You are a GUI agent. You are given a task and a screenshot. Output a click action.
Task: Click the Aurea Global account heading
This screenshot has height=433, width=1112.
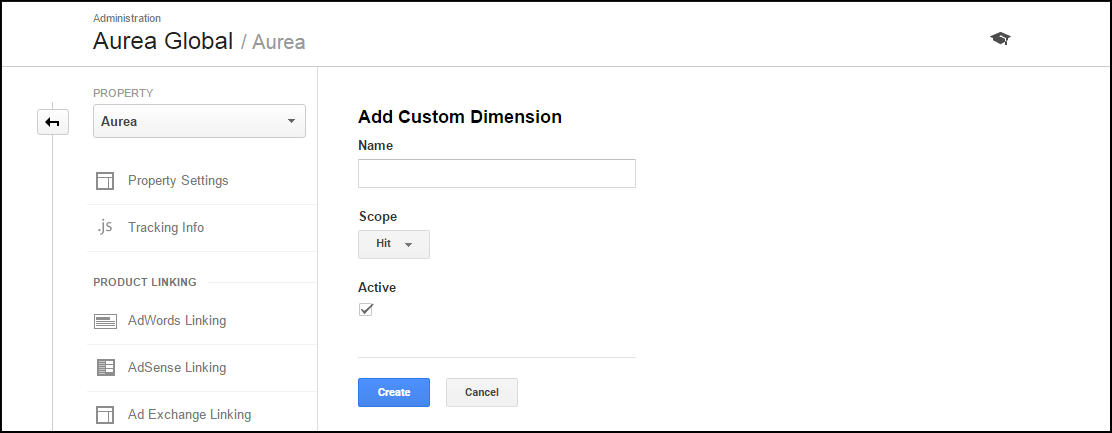(163, 41)
